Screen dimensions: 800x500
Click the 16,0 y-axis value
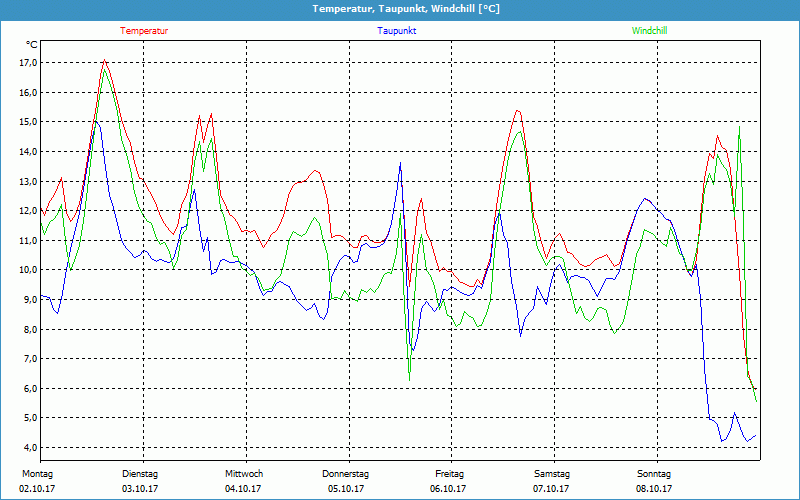[x=29, y=92]
